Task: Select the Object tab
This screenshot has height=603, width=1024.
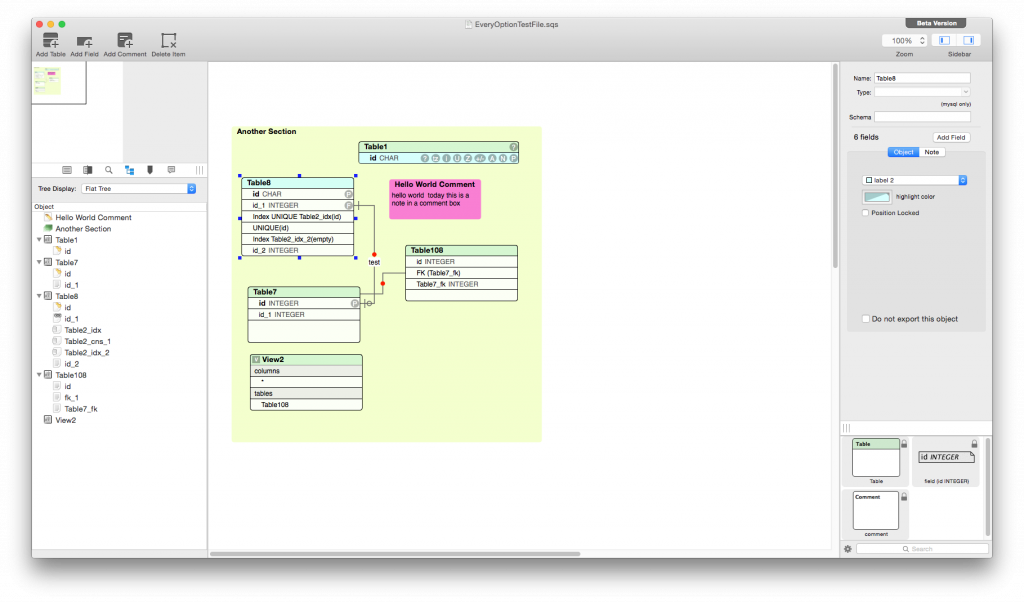Action: point(903,152)
